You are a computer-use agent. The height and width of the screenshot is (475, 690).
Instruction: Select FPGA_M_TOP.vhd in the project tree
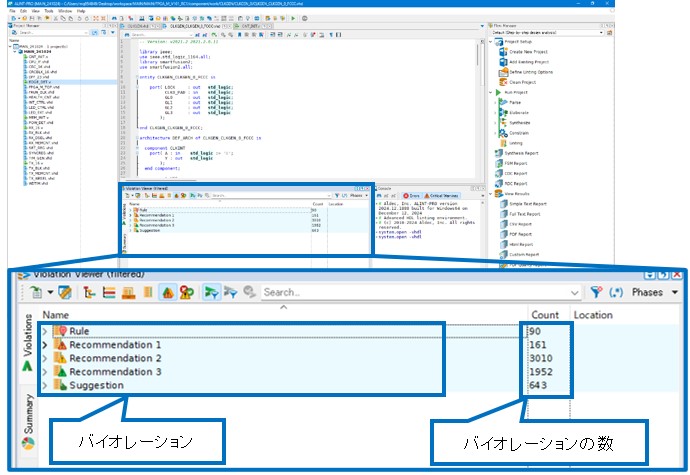coord(44,87)
